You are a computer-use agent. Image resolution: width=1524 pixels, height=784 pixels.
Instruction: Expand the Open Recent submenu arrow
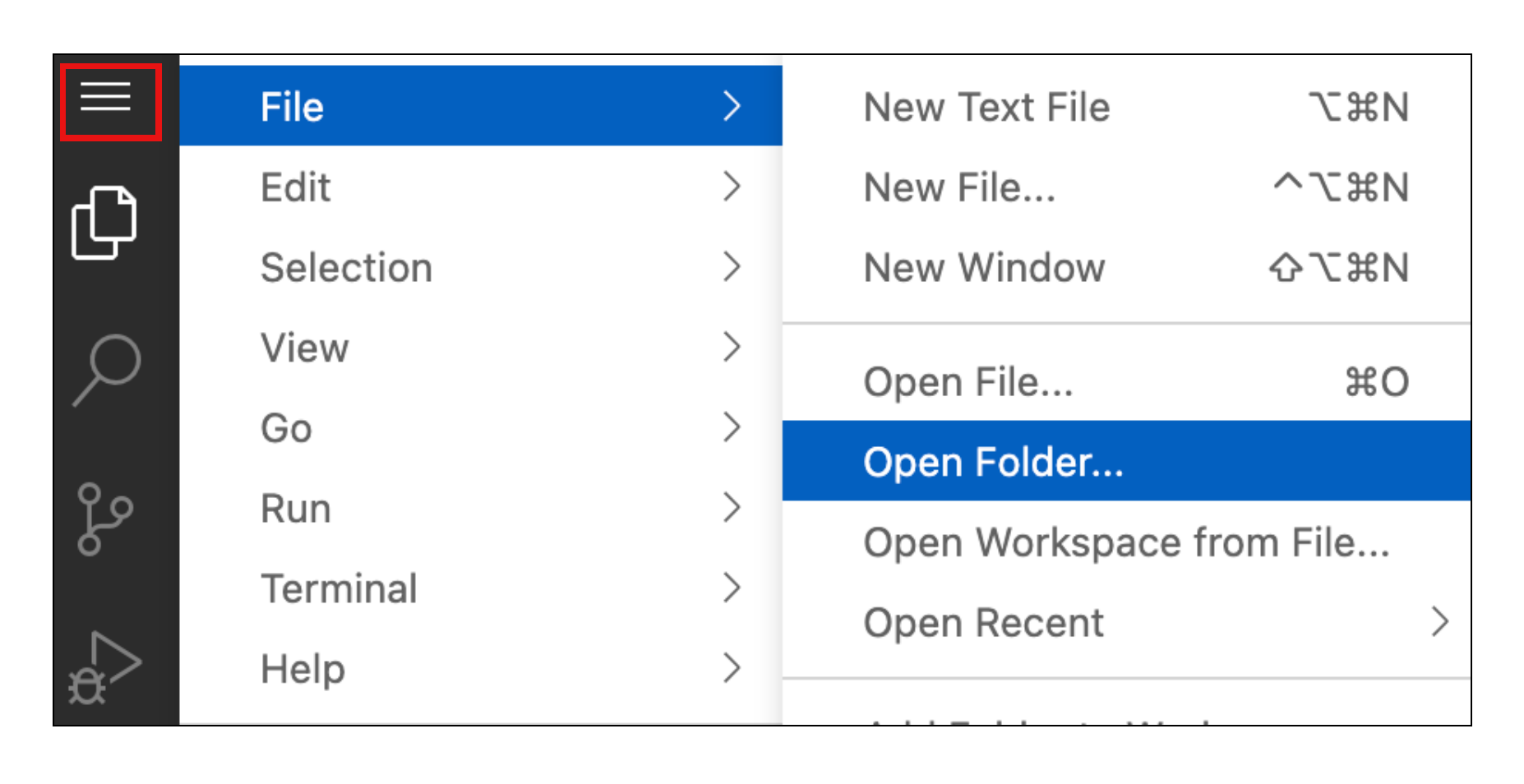1439,622
